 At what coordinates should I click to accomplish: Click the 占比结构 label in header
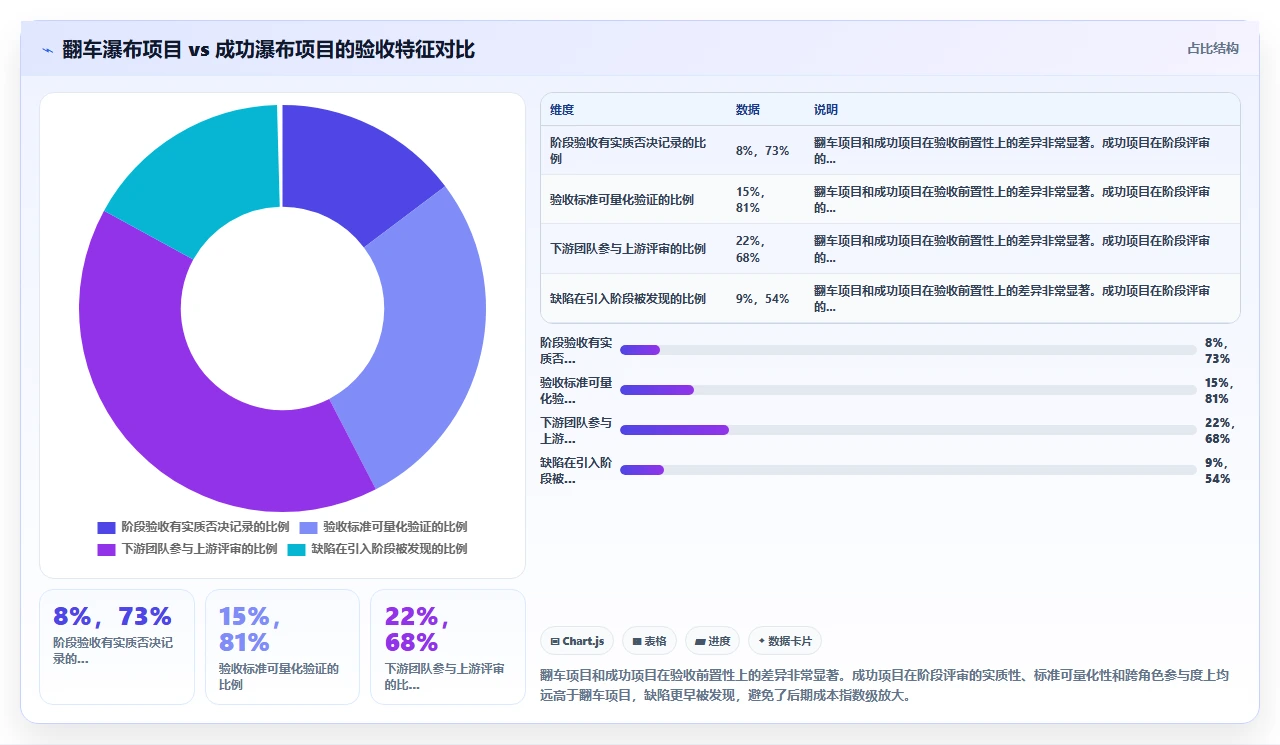(x=1212, y=49)
